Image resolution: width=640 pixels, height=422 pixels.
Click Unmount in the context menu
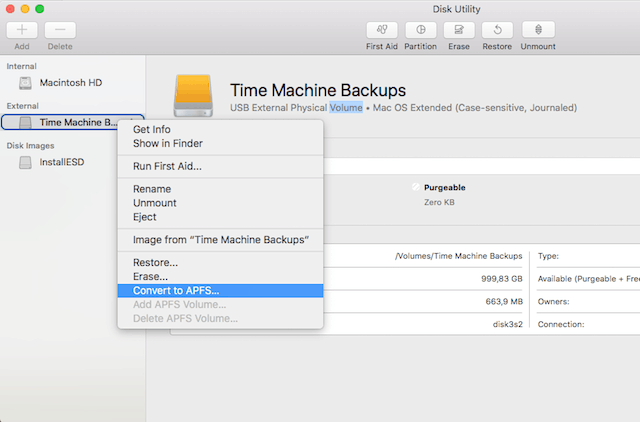154,203
